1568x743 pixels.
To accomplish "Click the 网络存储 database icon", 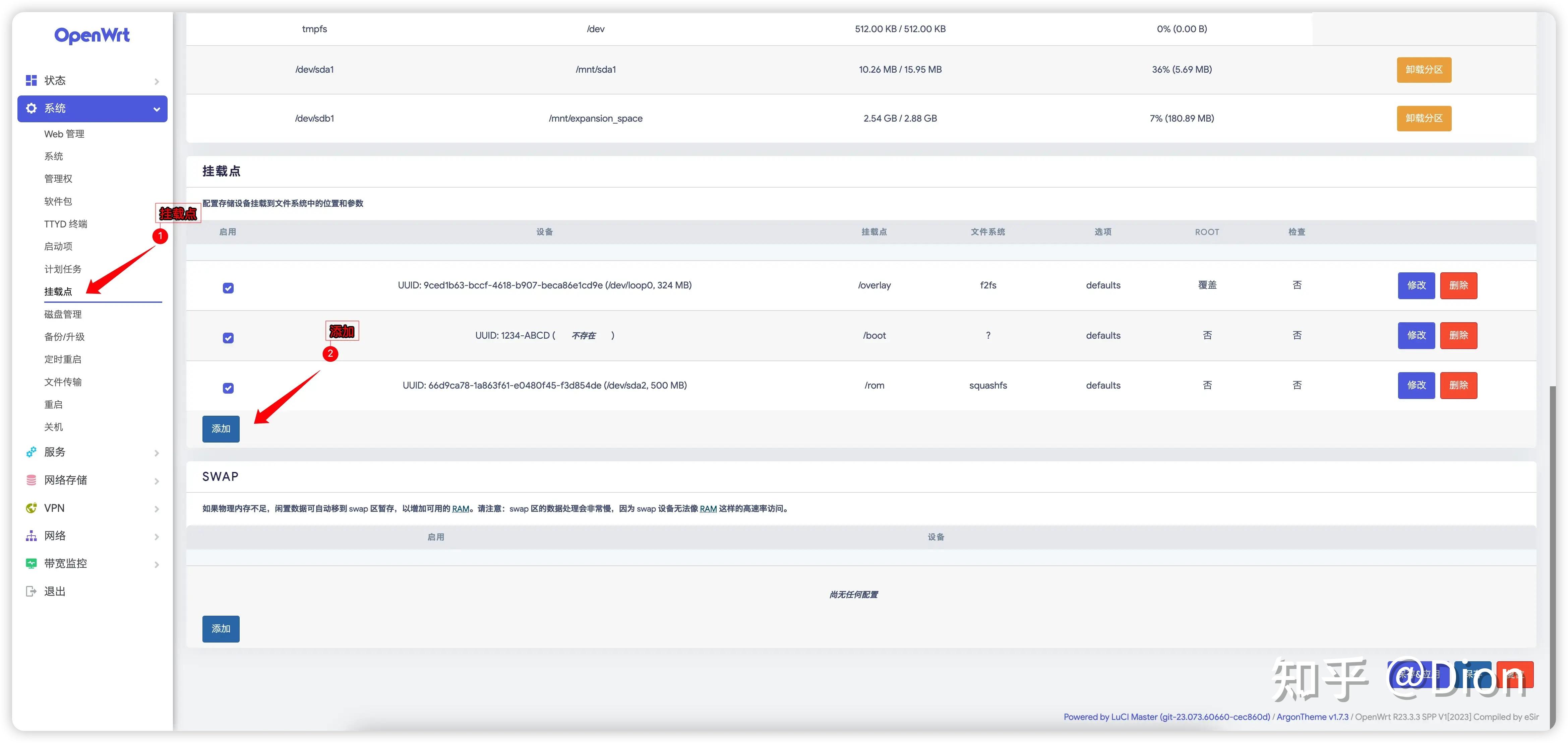I will (x=31, y=480).
